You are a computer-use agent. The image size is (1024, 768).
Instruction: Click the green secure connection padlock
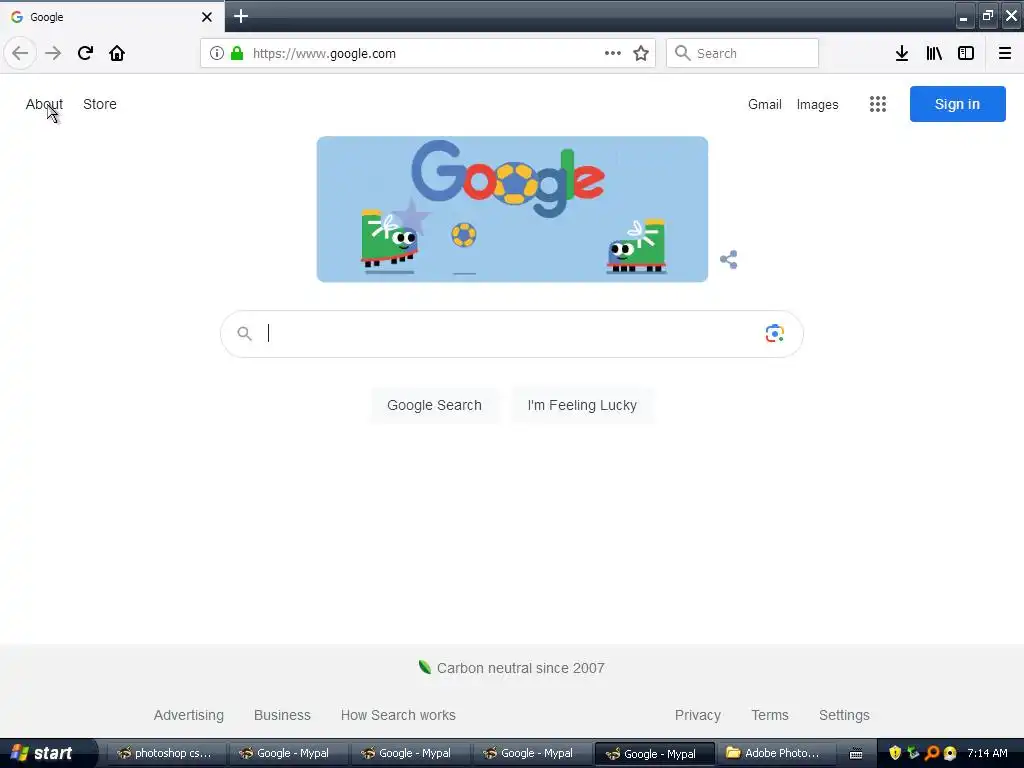click(x=237, y=53)
